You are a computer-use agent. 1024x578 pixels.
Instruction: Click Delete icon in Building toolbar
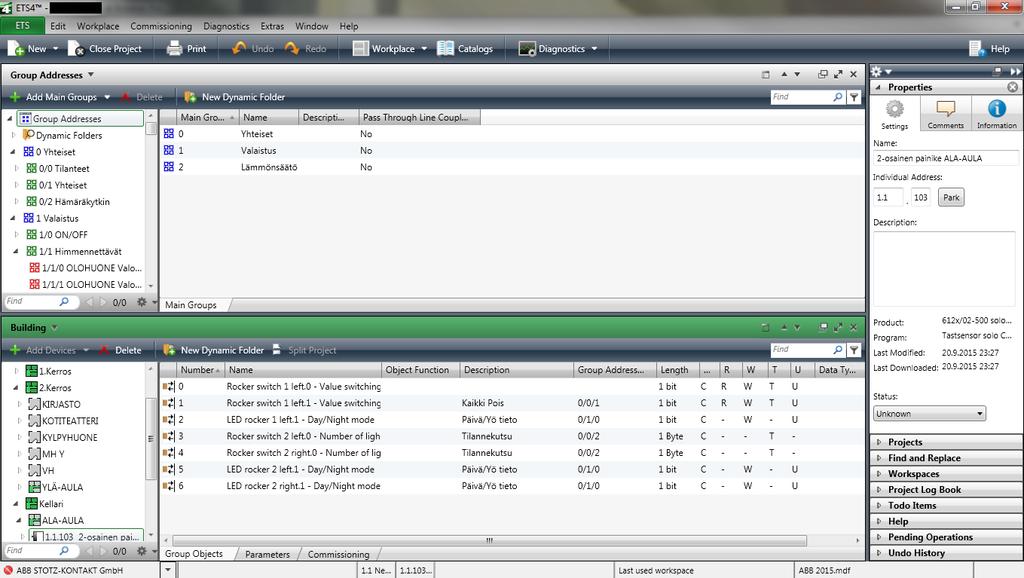click(x=104, y=350)
